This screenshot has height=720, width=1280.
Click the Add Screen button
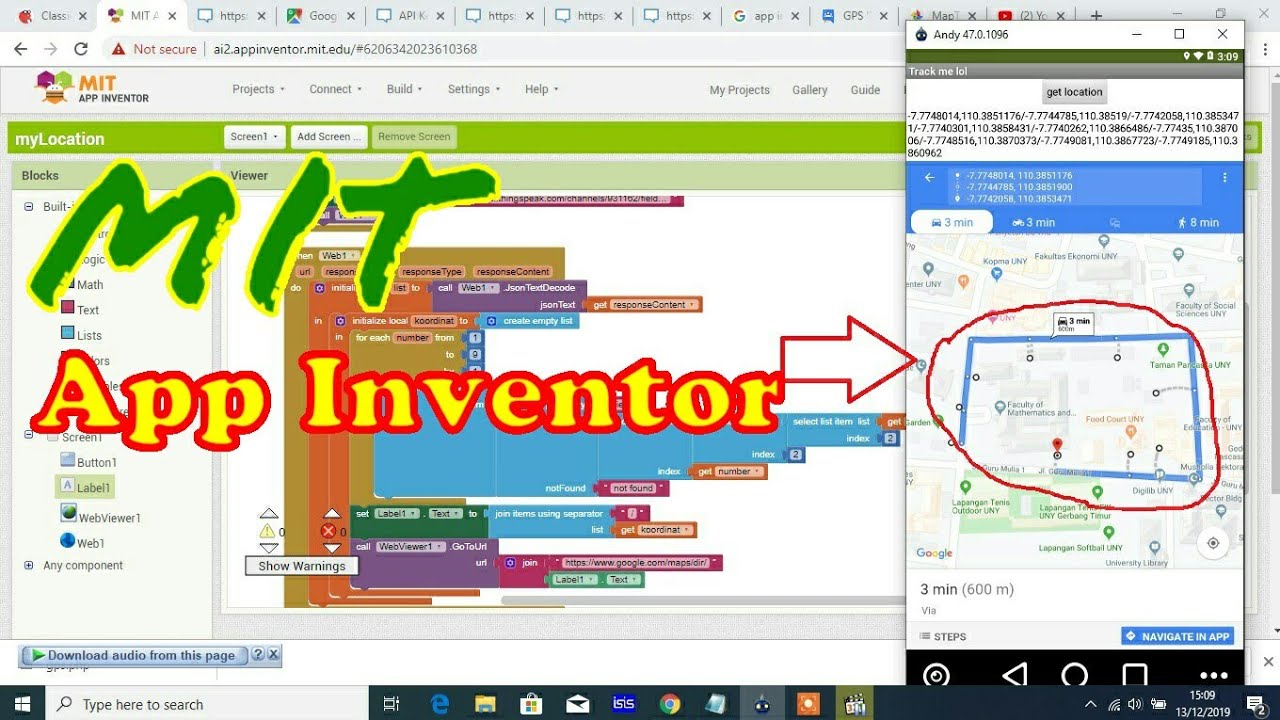coord(330,137)
